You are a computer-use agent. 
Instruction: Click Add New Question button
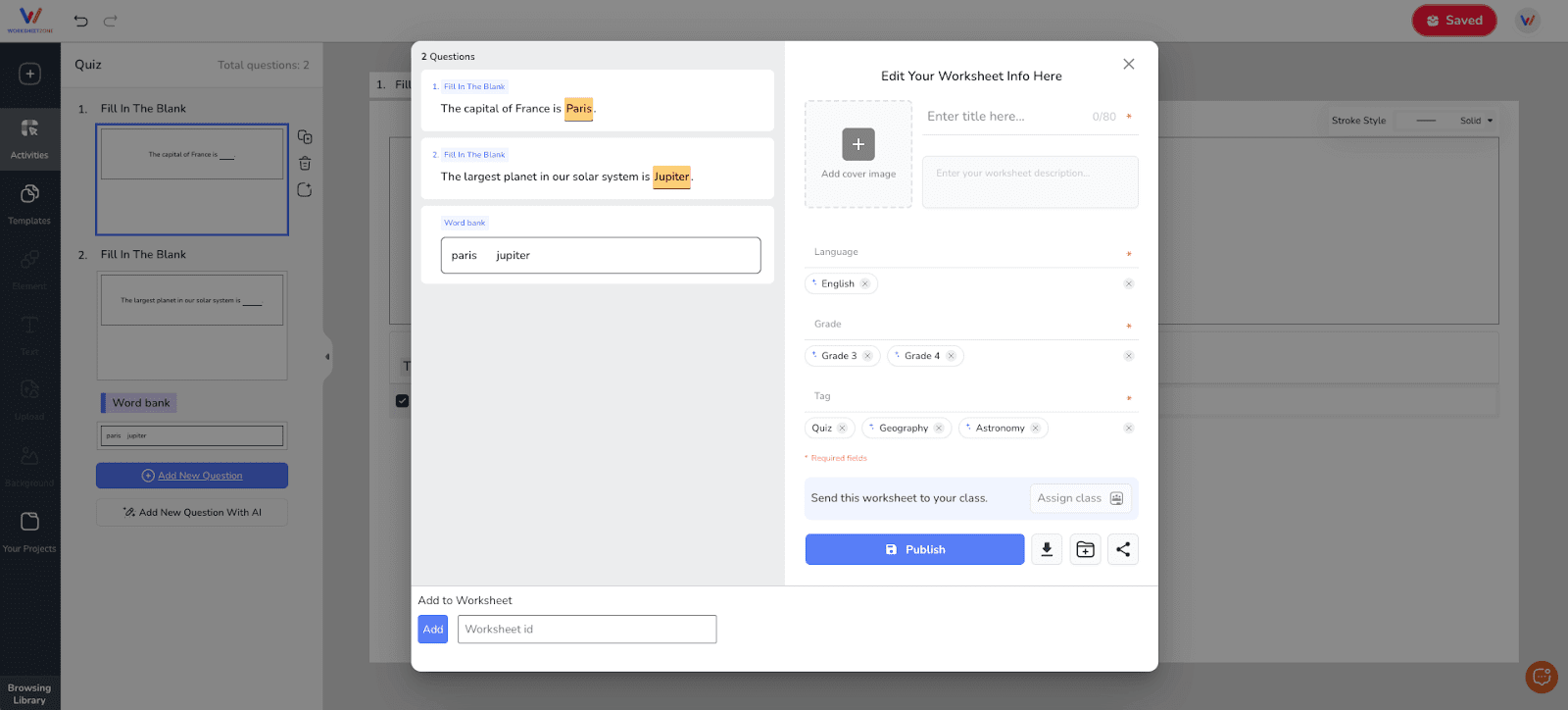coord(192,476)
